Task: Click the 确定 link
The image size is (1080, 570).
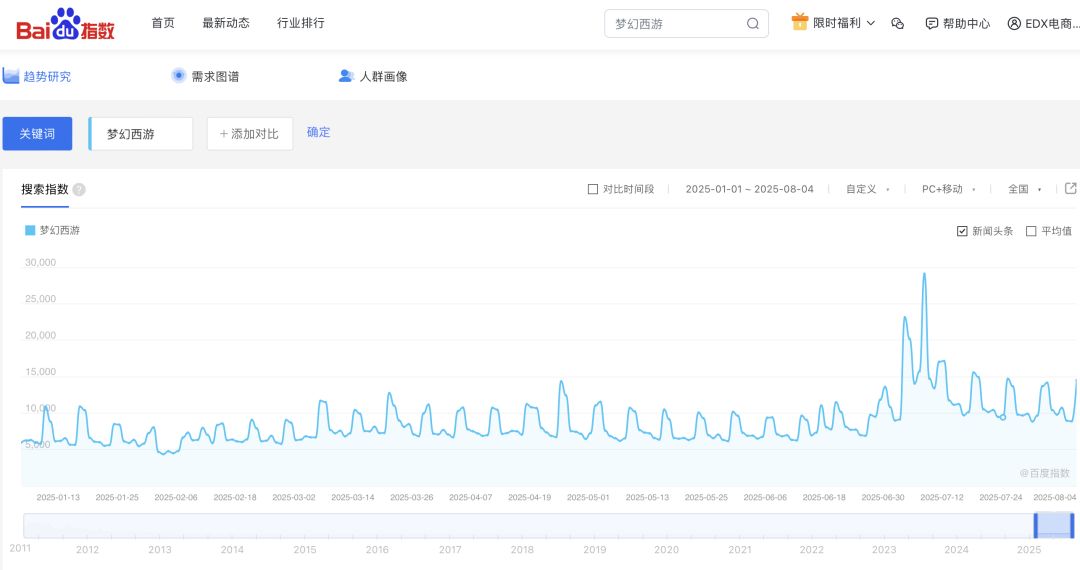Action: (318, 132)
